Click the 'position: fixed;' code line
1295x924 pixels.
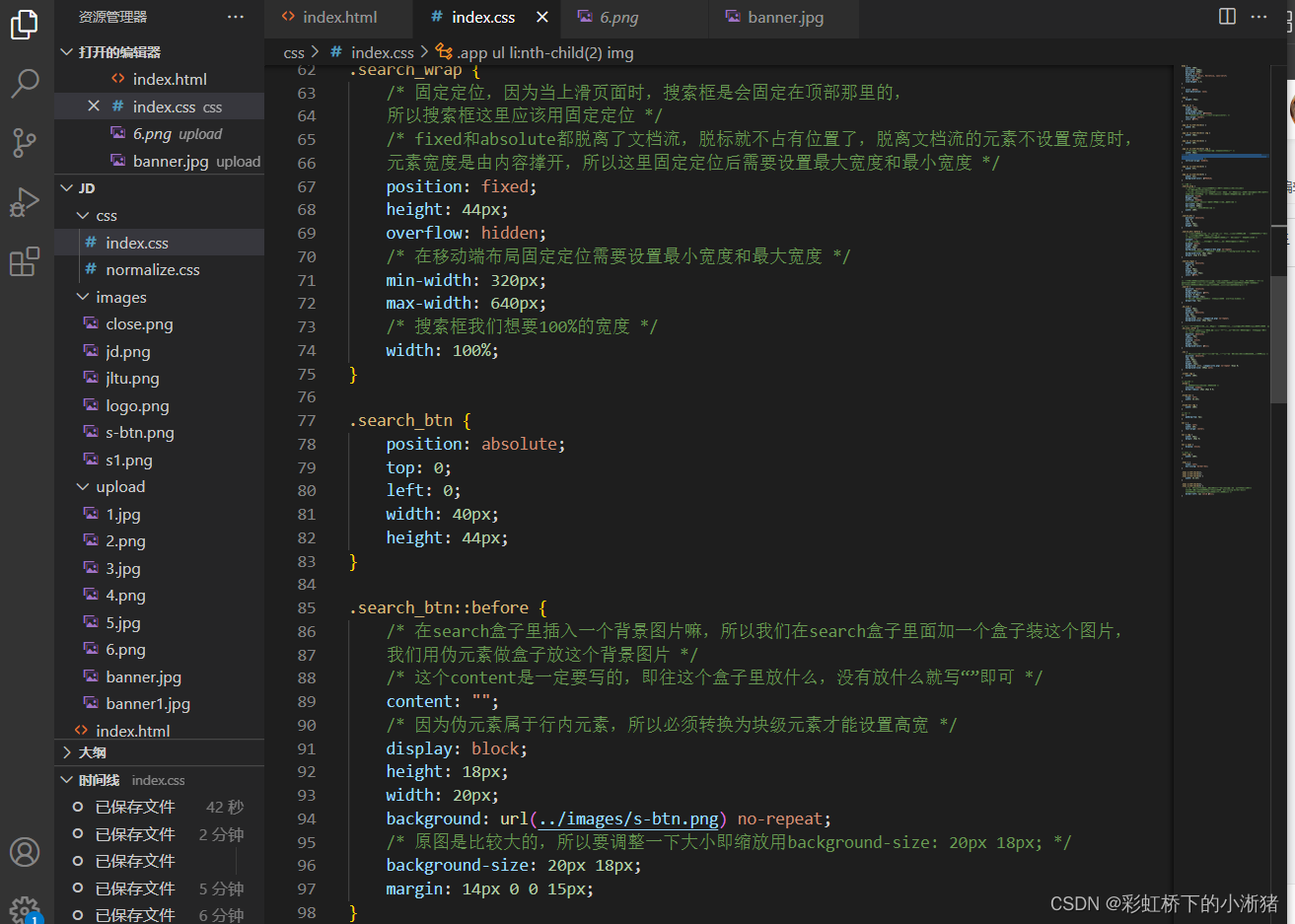[x=462, y=186]
